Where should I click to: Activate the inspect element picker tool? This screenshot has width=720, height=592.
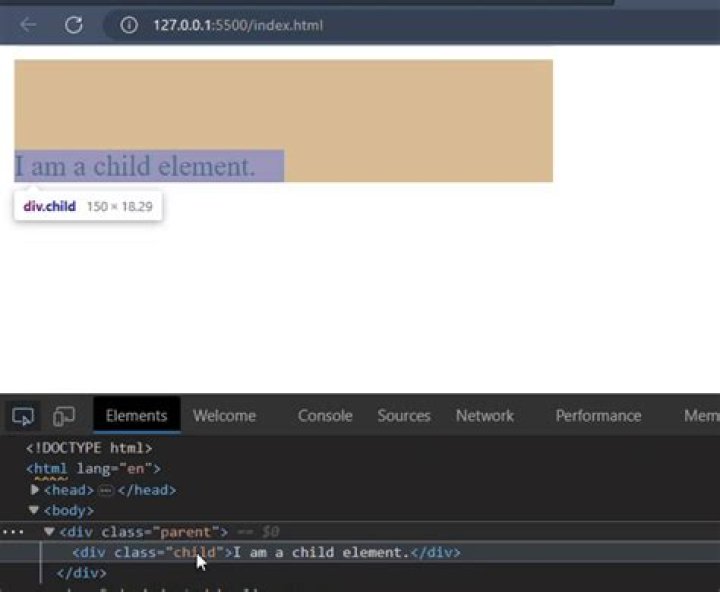point(23,416)
